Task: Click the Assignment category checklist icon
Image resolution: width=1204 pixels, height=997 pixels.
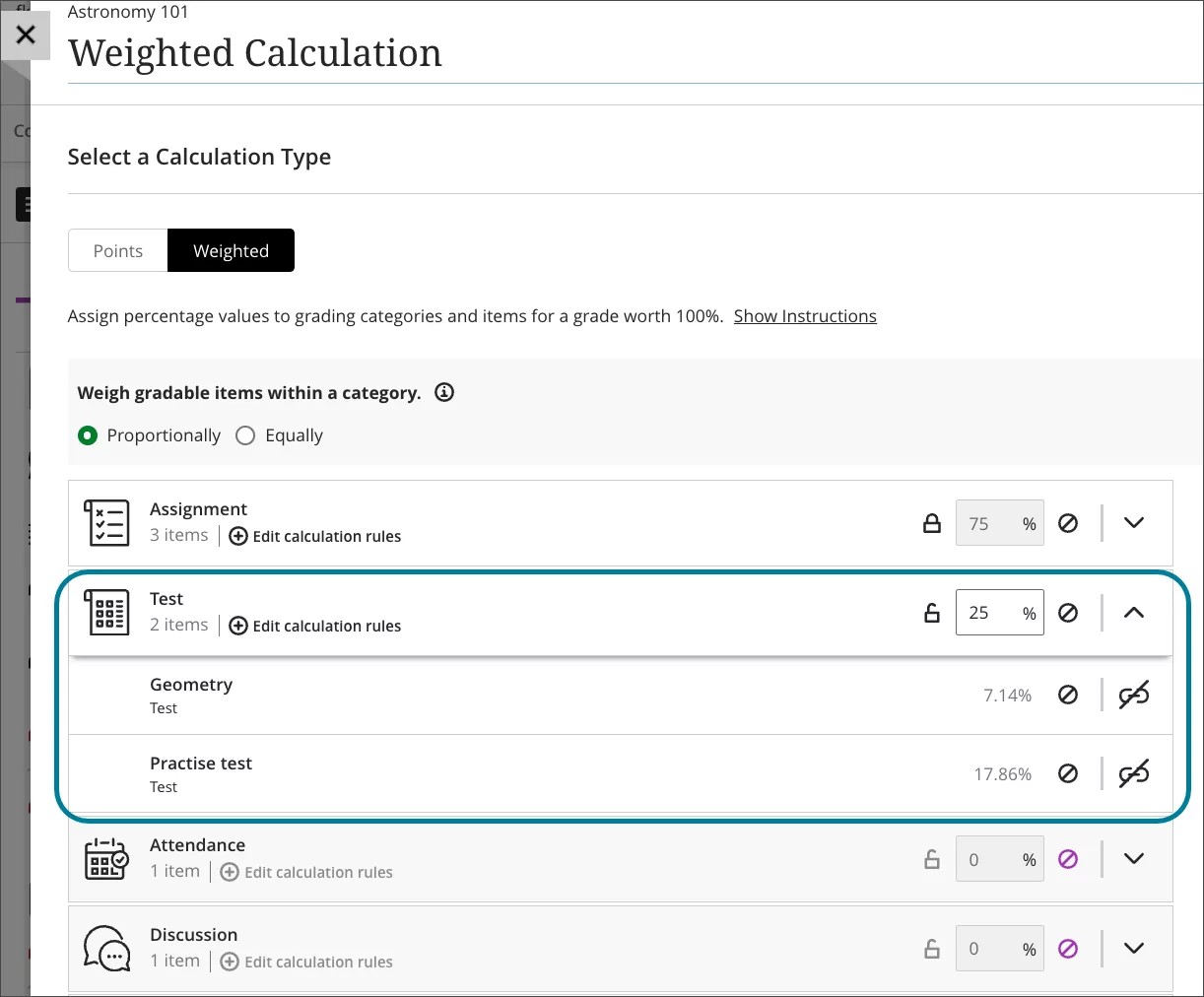Action: (106, 523)
